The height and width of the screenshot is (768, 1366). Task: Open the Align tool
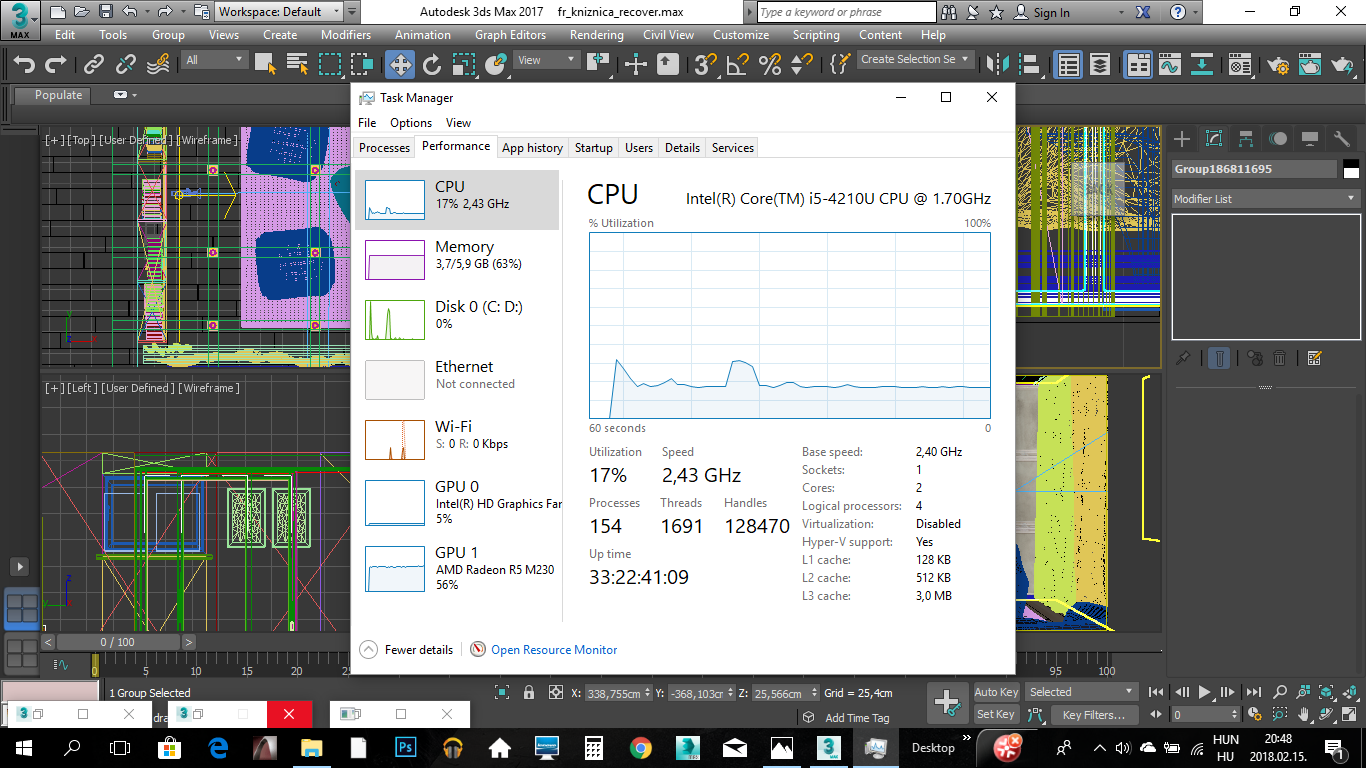pos(1028,65)
